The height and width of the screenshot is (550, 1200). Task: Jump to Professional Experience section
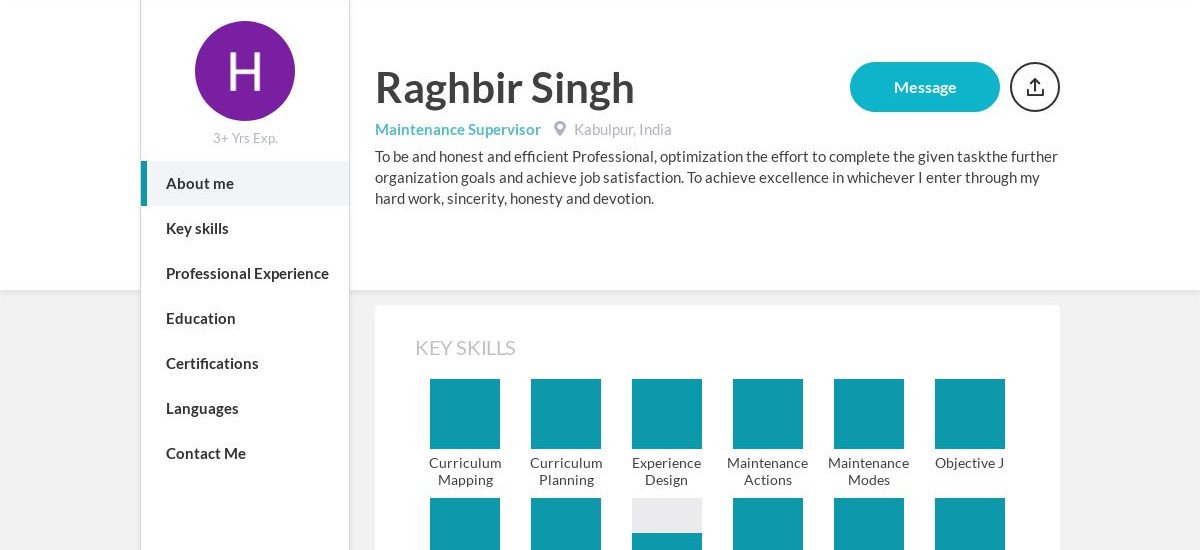point(245,274)
